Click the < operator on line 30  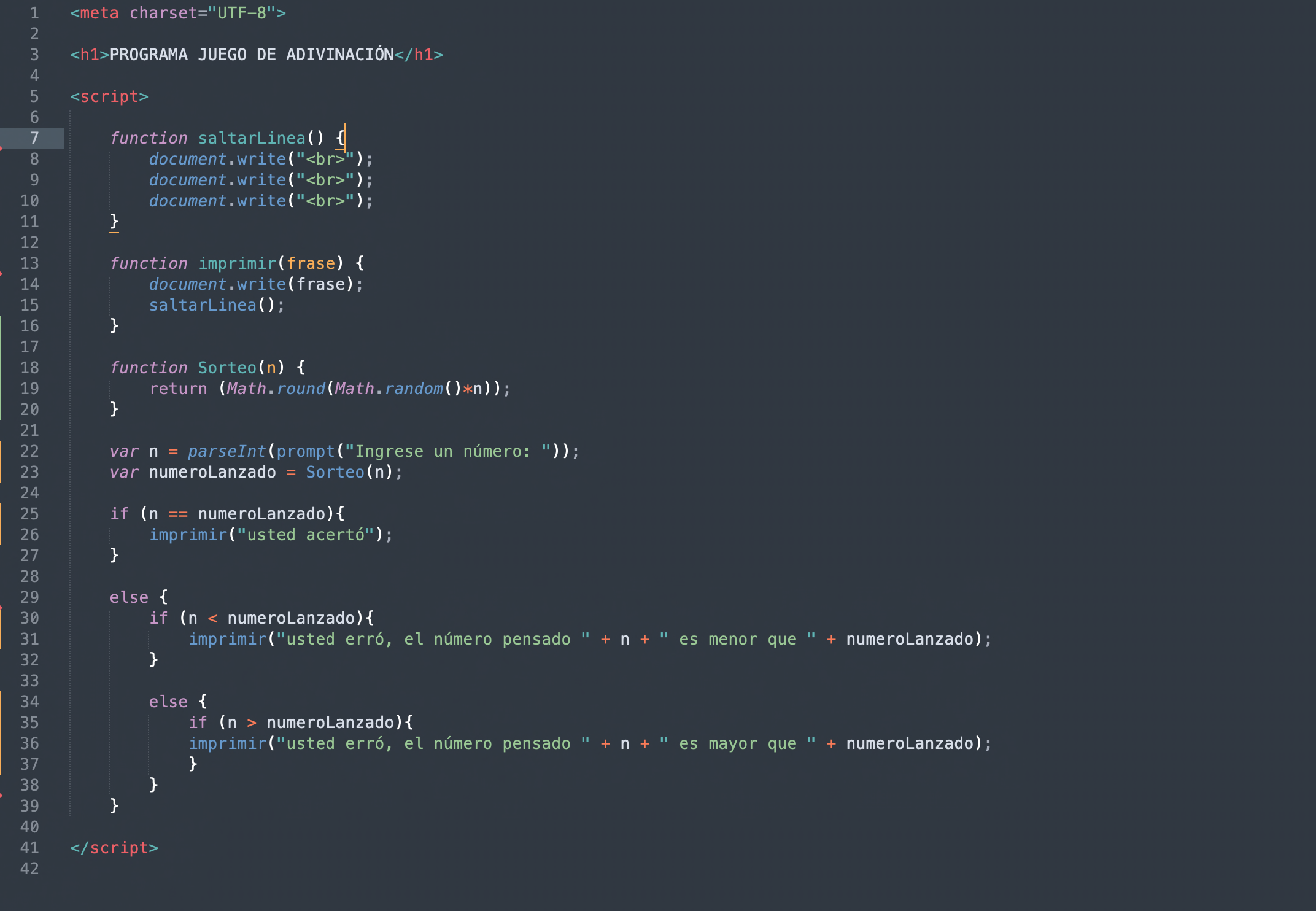(212, 618)
